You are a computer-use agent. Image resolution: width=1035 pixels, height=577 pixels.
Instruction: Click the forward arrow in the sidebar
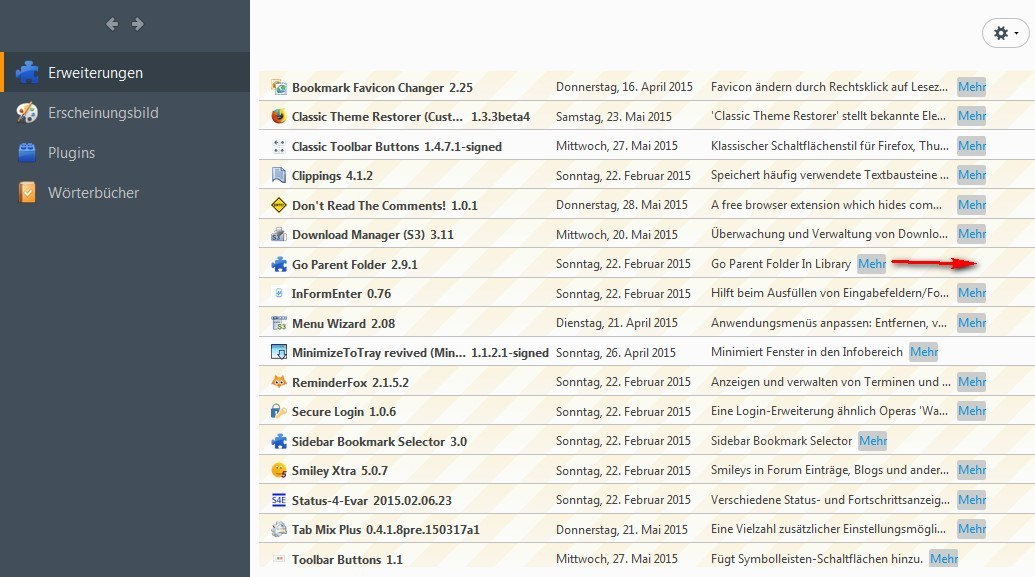(x=138, y=24)
